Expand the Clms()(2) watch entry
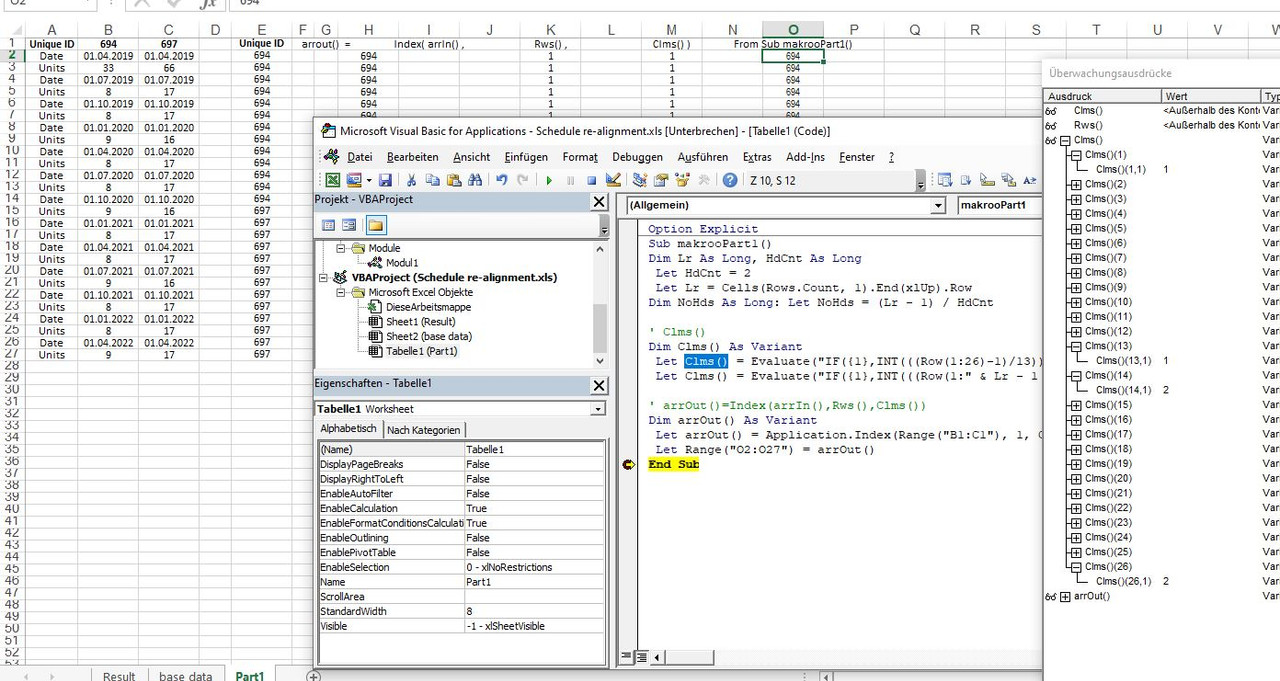The image size is (1280, 681). 1076,185
